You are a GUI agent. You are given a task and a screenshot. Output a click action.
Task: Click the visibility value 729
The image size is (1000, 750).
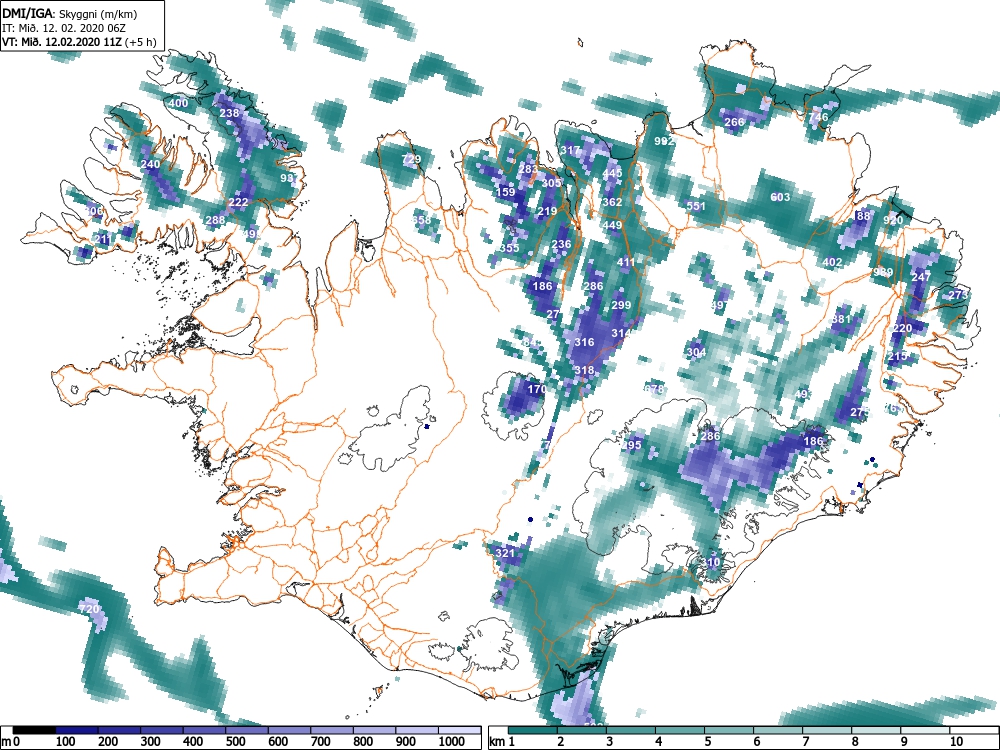point(411,159)
